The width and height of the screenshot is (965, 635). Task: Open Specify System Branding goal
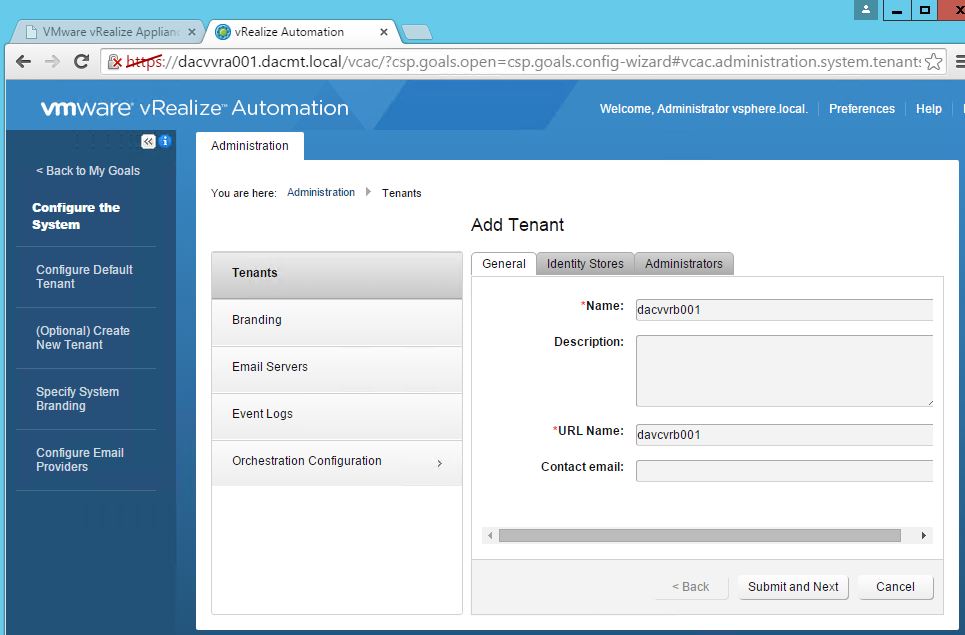pos(78,398)
